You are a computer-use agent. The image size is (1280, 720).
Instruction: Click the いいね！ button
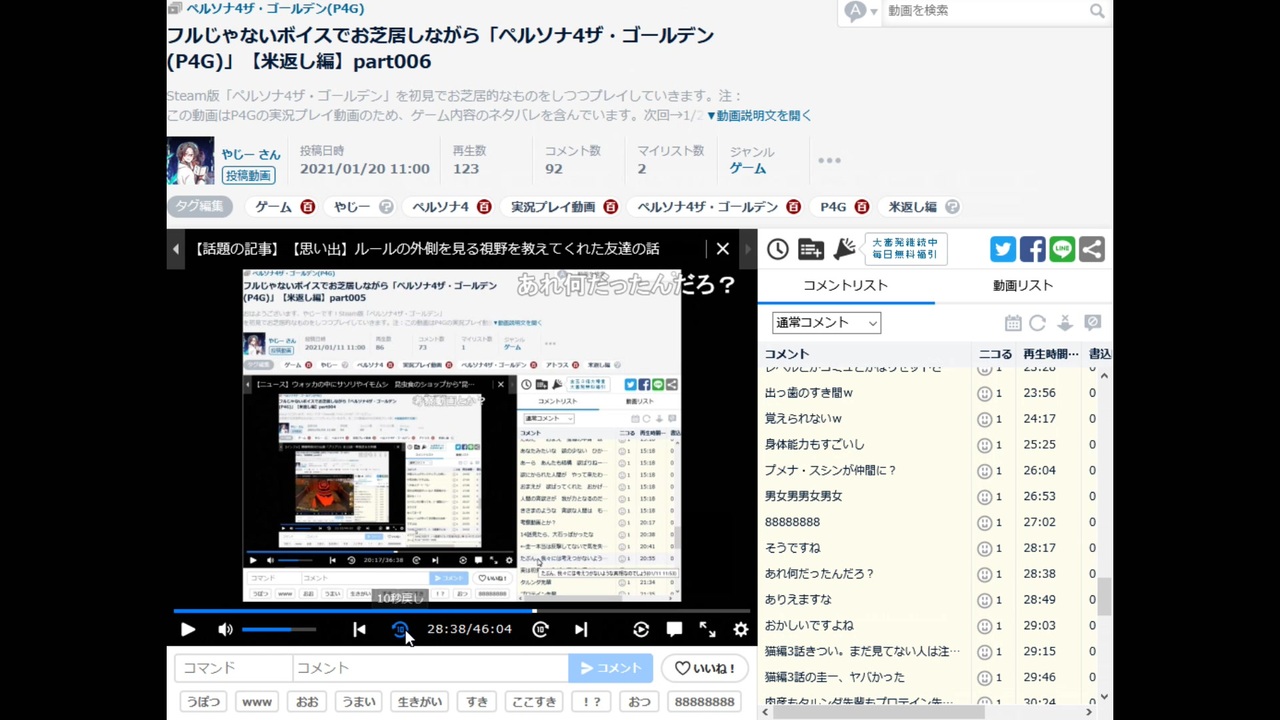pyautogui.click(x=705, y=668)
